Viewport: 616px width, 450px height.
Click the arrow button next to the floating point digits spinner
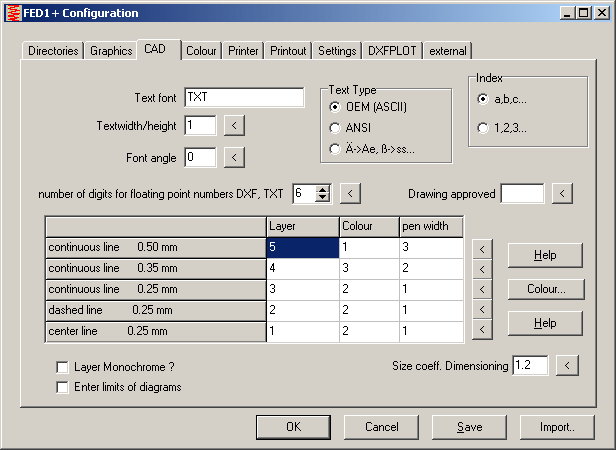[350, 193]
